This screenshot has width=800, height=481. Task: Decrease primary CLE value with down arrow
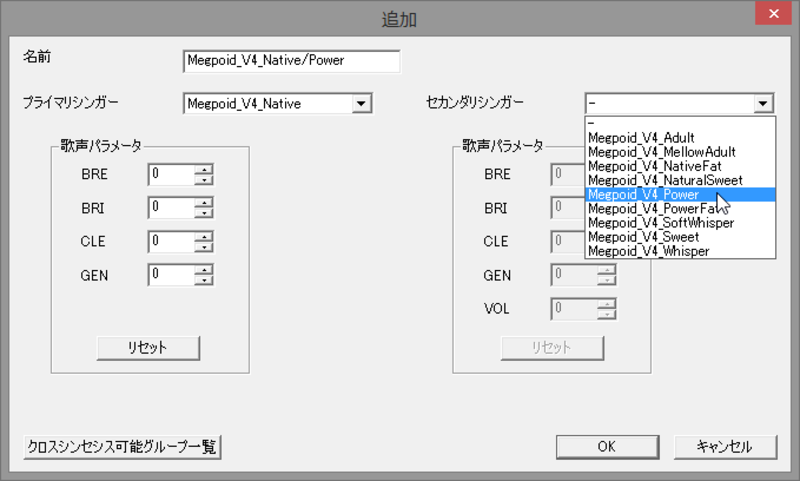(x=204, y=247)
